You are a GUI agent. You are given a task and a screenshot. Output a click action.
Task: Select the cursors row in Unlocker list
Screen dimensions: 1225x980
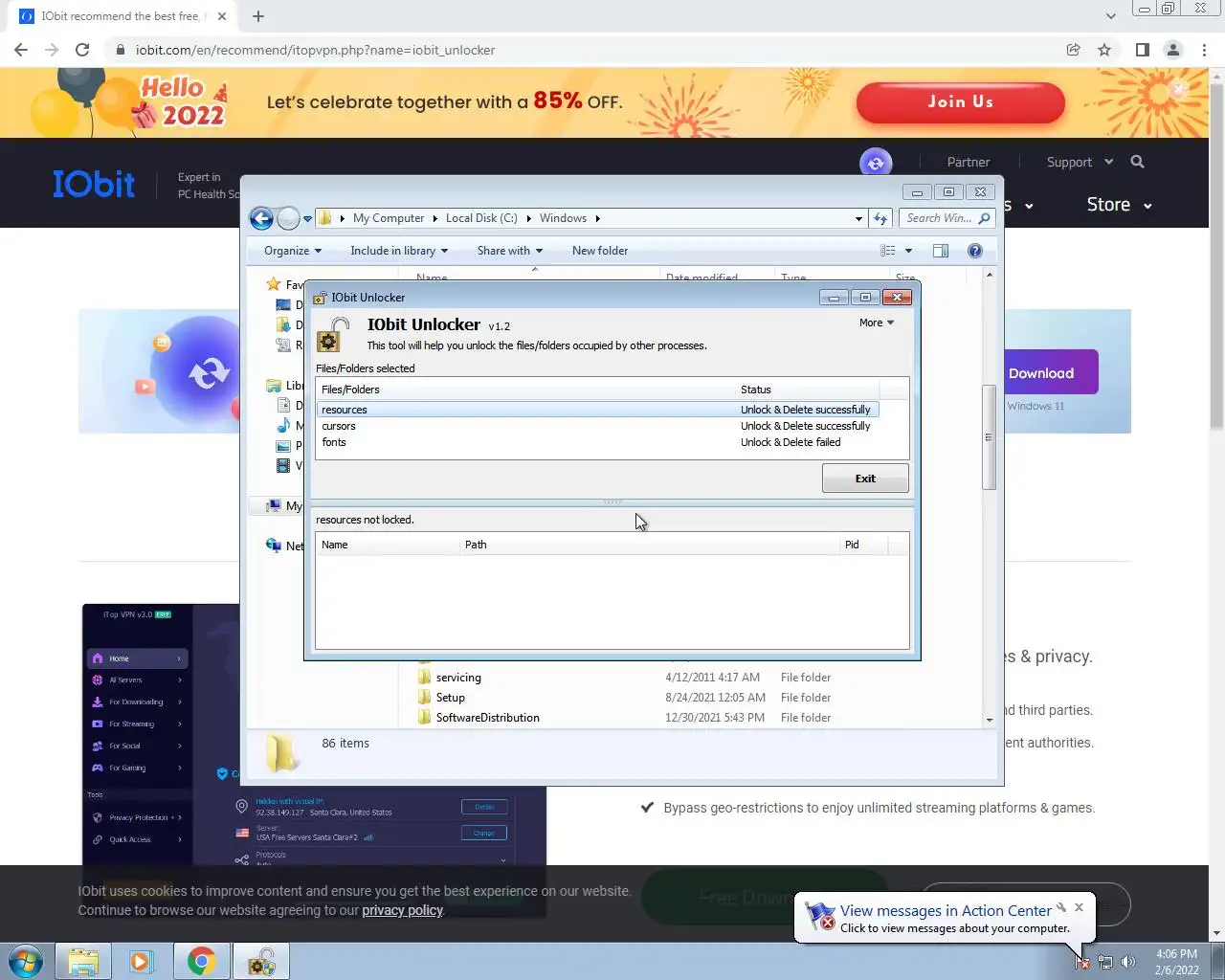(597, 426)
